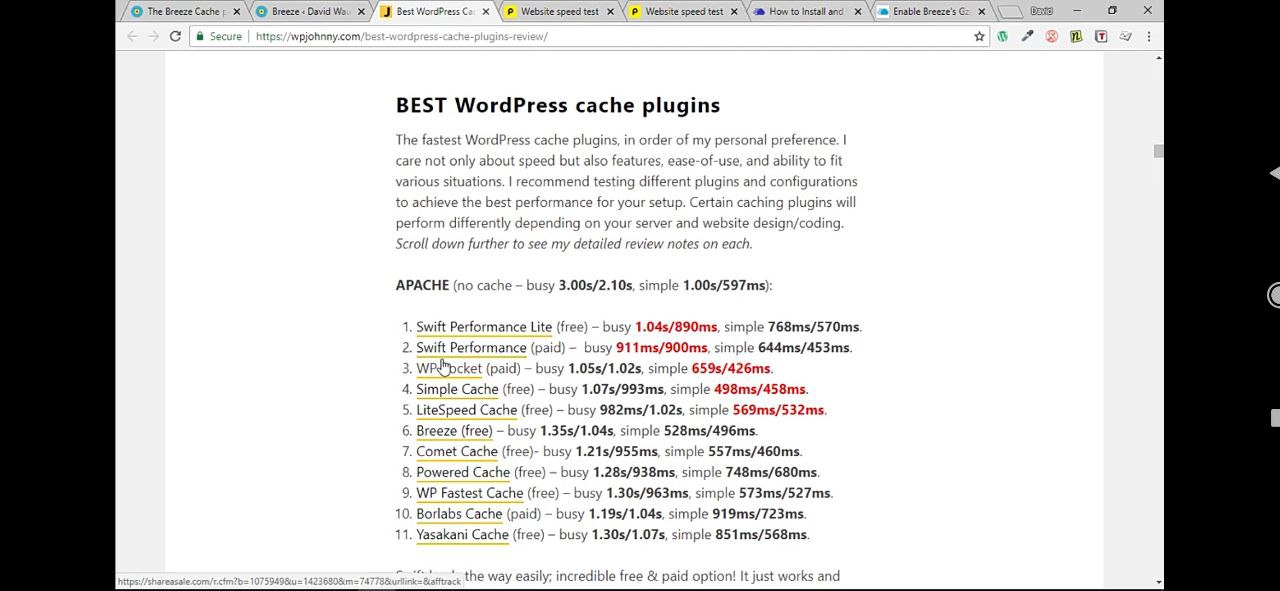The image size is (1280, 591).
Task: Click the red circular extension icon
Action: click(x=1051, y=36)
